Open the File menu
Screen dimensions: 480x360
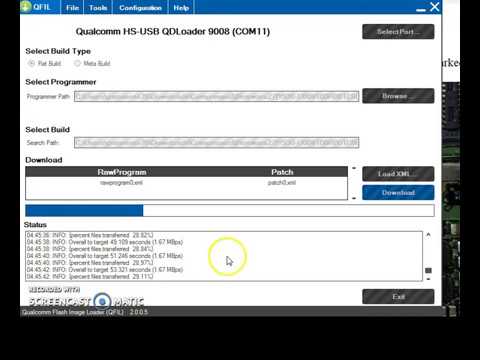[x=72, y=7]
